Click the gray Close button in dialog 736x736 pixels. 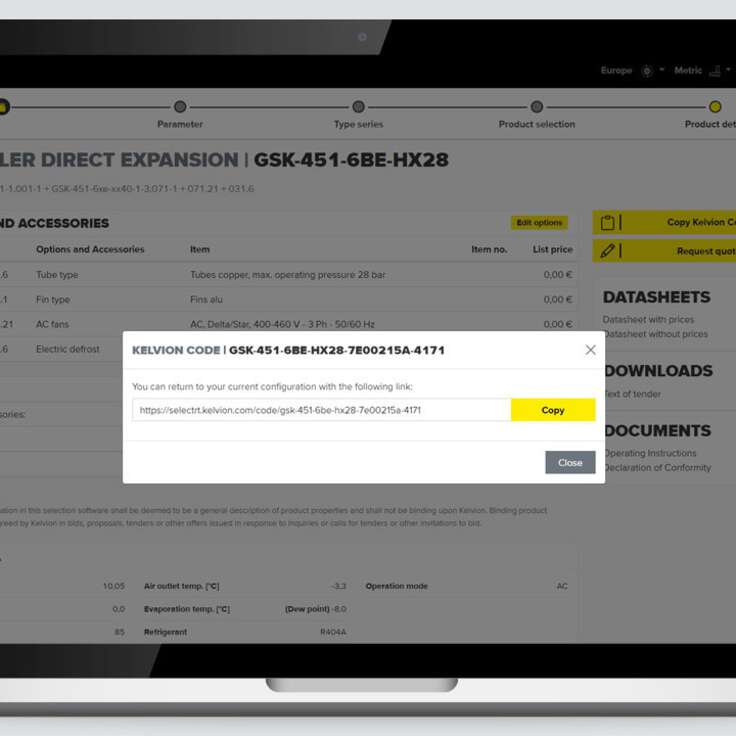[x=570, y=462]
